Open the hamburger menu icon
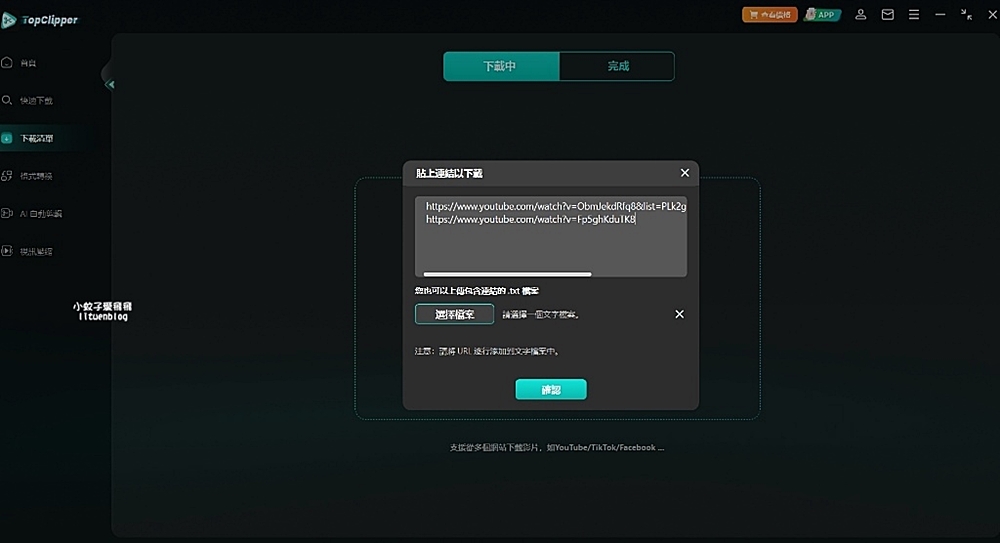Image resolution: width=1000 pixels, height=543 pixels. click(914, 14)
